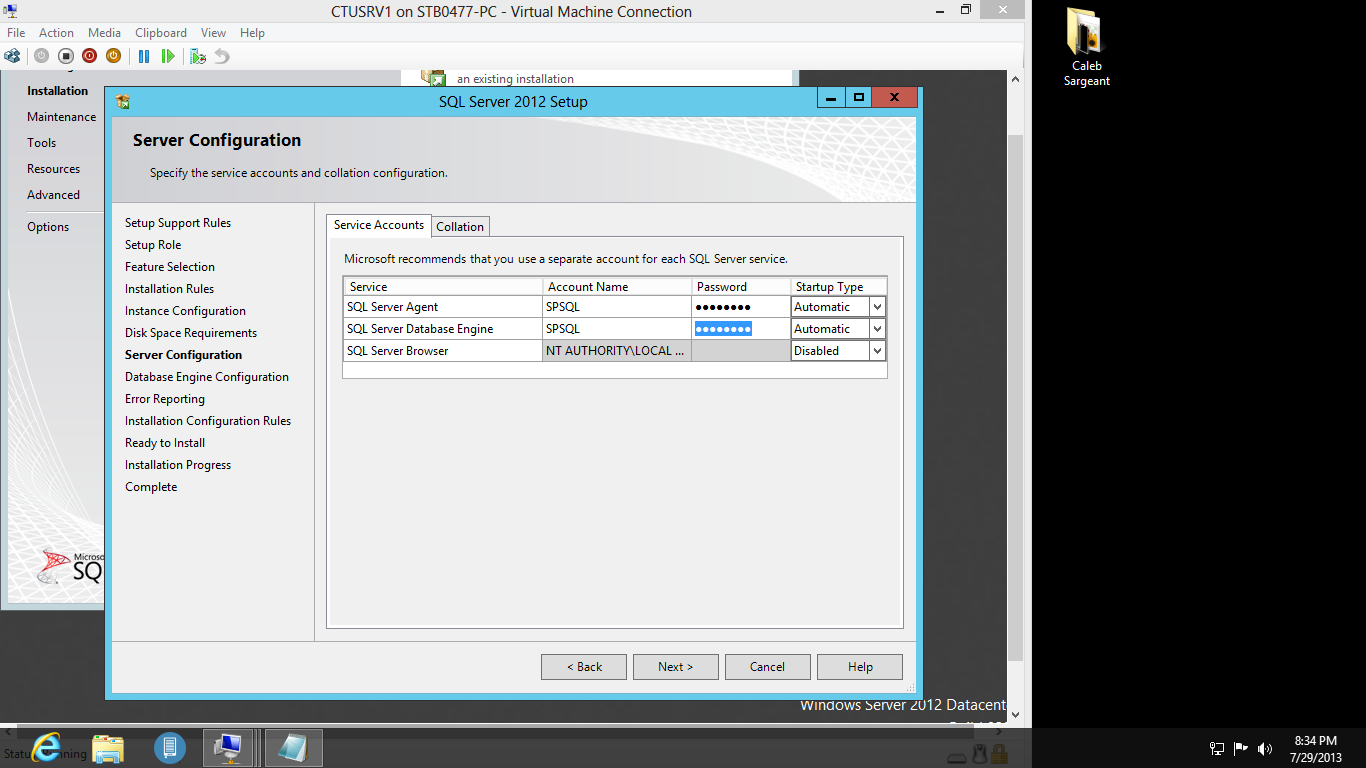This screenshot has height=768, width=1366.
Task: Open the Clipboard menu
Action: coord(161,33)
